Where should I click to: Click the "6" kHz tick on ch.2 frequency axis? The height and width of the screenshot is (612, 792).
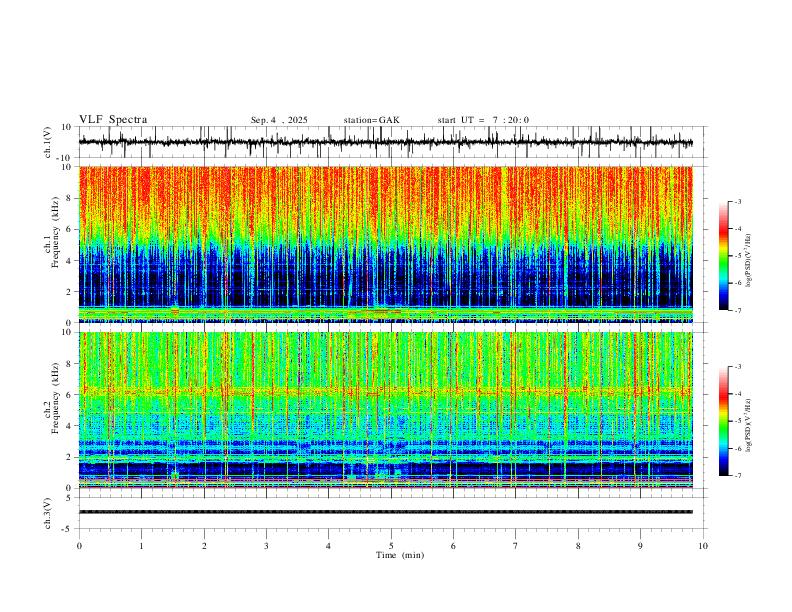point(70,395)
